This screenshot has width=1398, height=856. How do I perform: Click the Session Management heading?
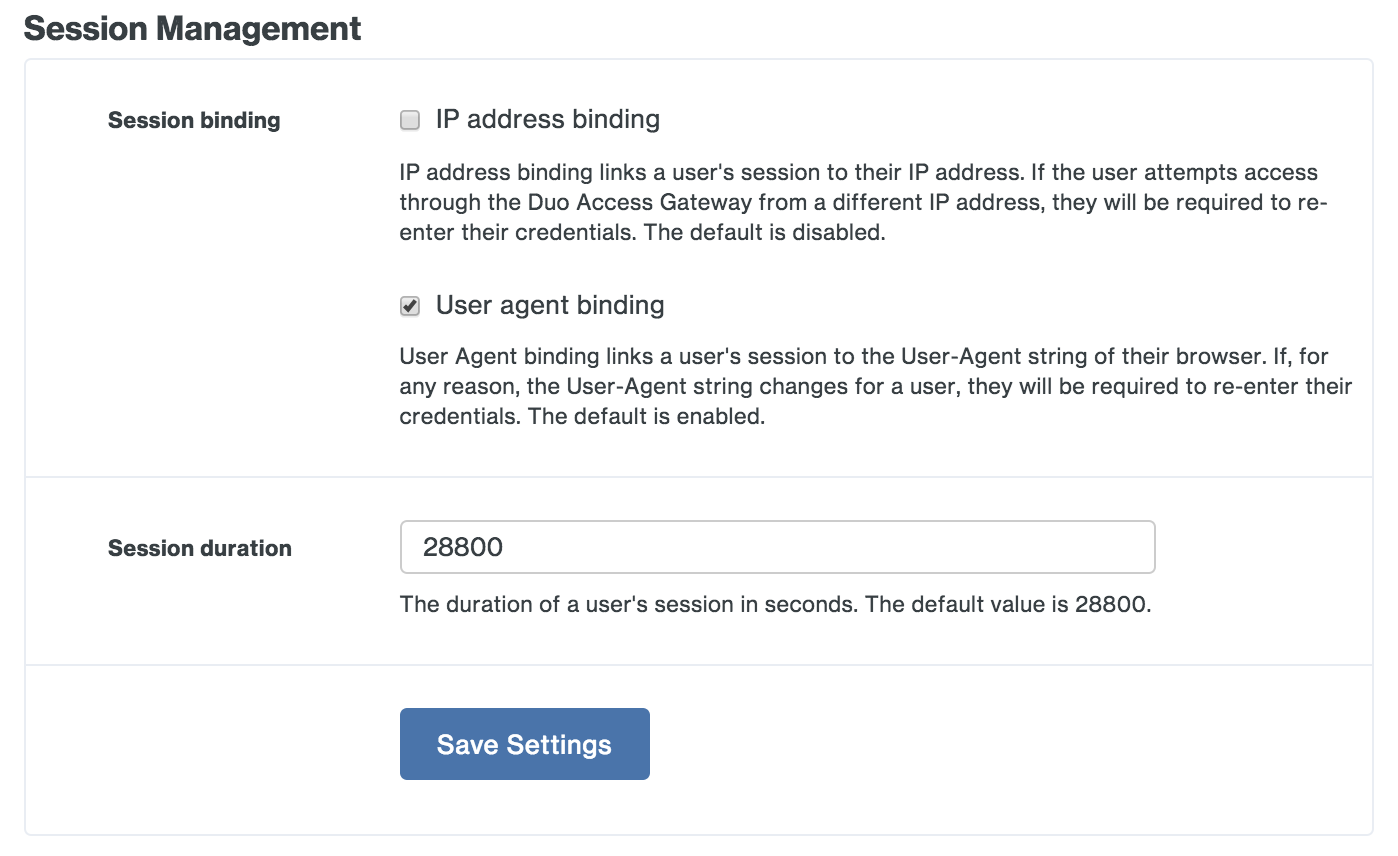pyautogui.click(x=192, y=28)
